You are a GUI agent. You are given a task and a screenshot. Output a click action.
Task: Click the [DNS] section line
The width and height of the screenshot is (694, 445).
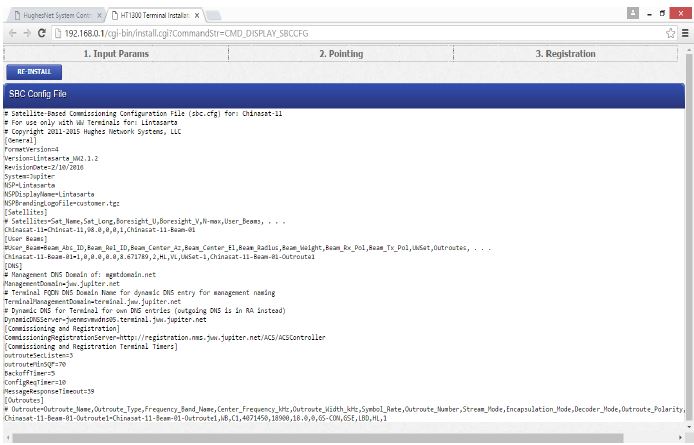pyautogui.click(x=13, y=266)
